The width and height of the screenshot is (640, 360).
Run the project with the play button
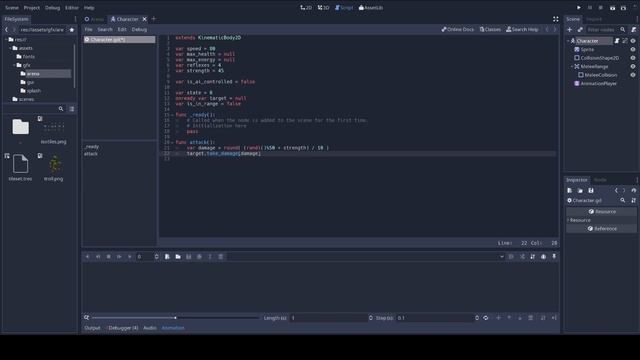coord(579,8)
